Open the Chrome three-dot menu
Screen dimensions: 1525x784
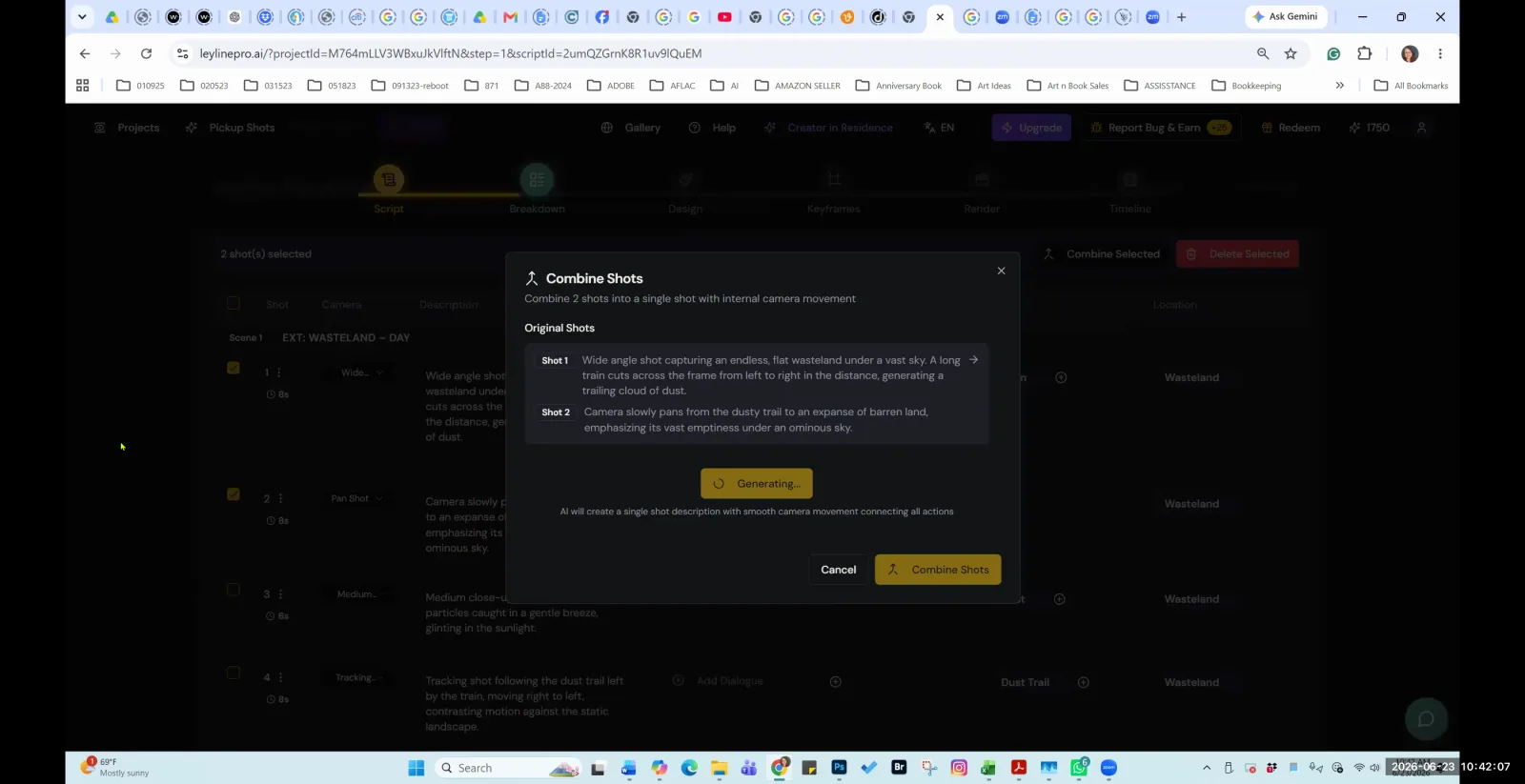(x=1440, y=53)
